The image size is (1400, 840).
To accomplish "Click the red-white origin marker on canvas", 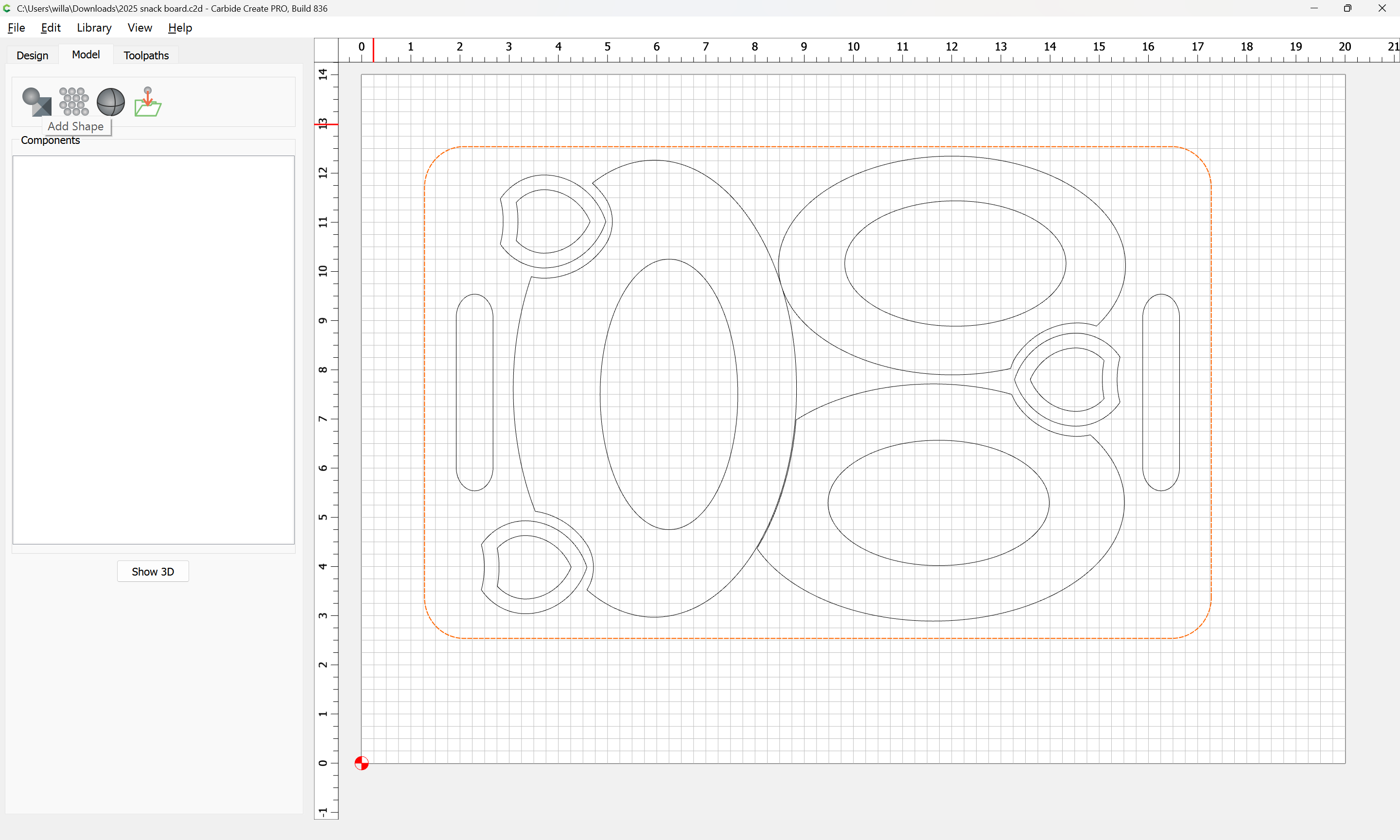I will point(362,763).
